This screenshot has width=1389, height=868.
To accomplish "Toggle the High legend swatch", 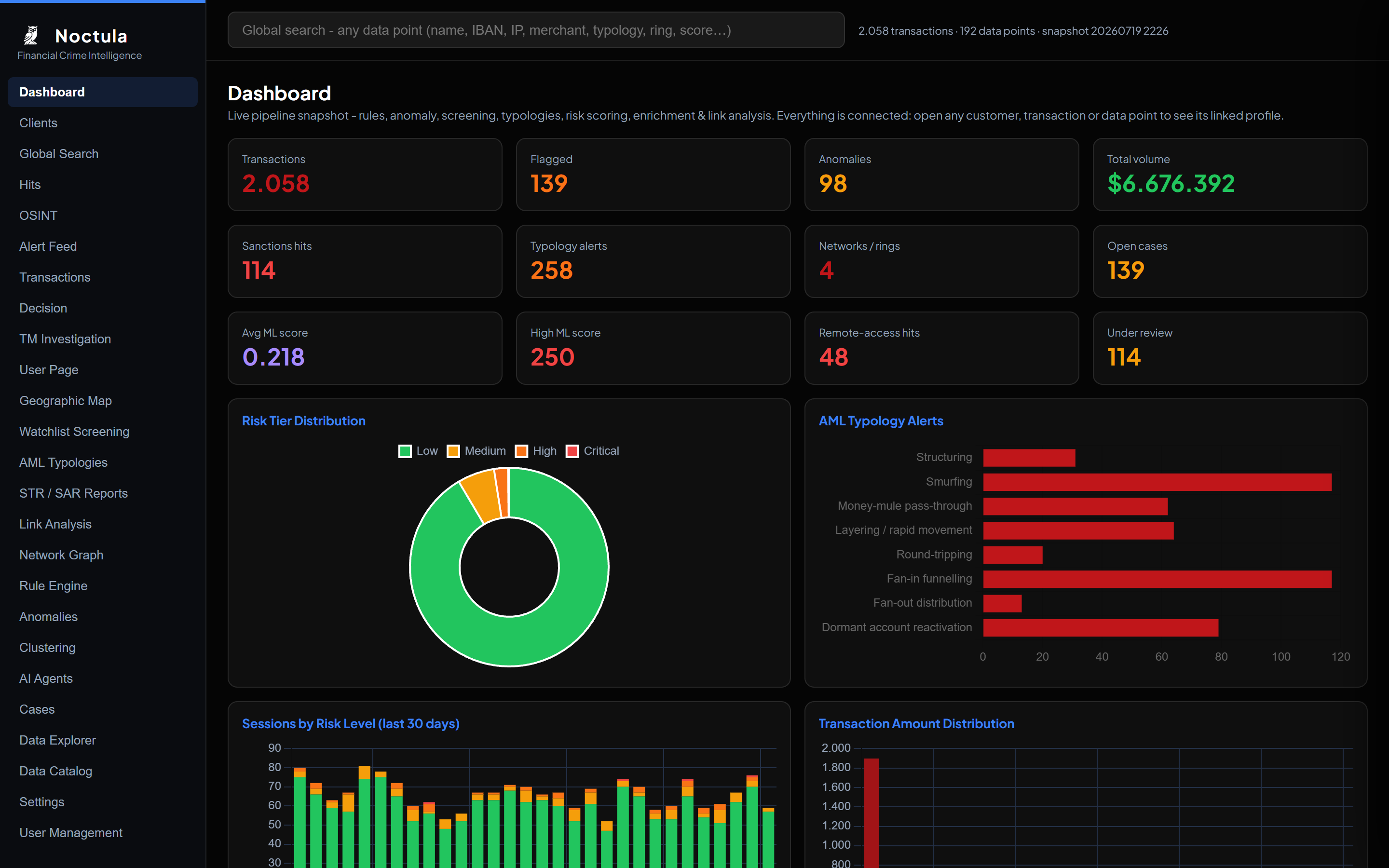I will coord(521,451).
